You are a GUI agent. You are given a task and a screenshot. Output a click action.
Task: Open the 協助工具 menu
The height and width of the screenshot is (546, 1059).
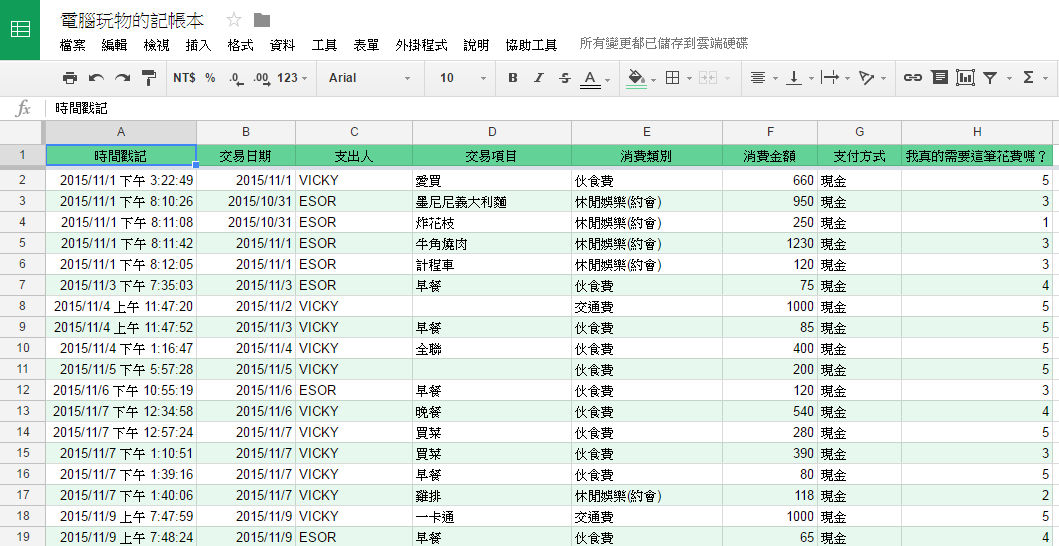pyautogui.click(x=532, y=45)
